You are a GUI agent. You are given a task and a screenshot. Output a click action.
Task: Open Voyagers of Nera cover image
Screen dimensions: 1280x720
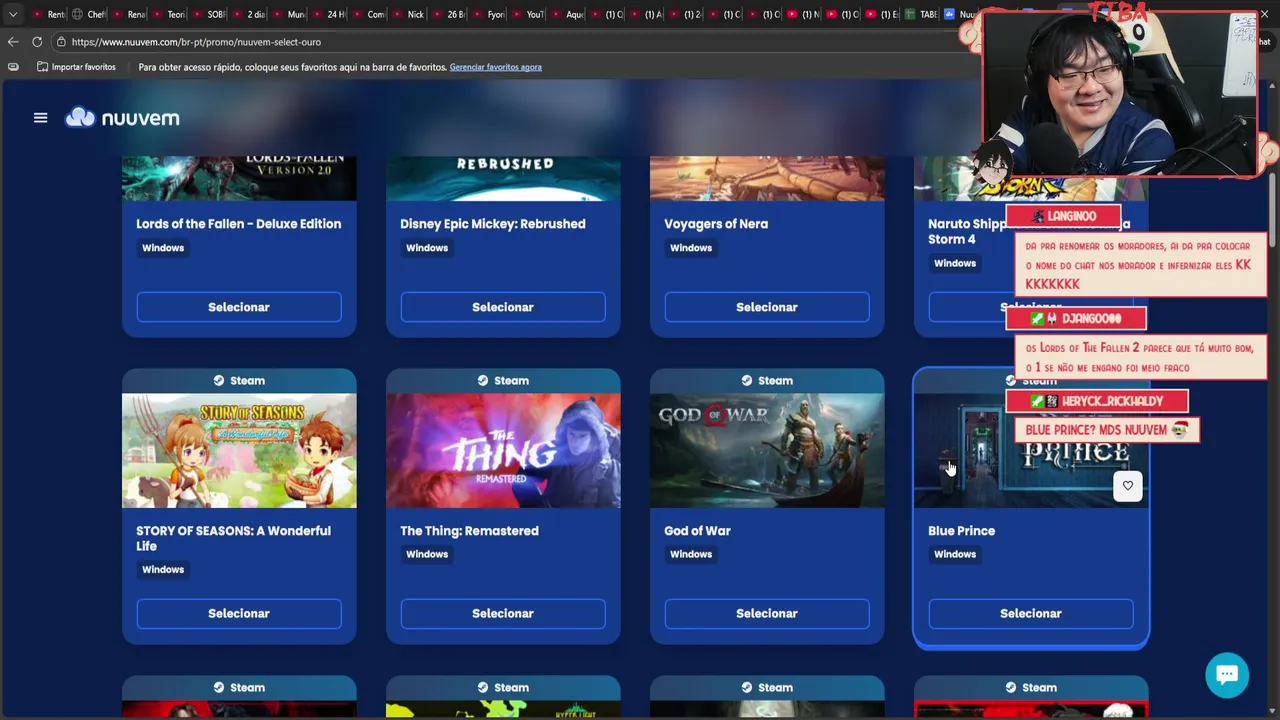[767, 178]
